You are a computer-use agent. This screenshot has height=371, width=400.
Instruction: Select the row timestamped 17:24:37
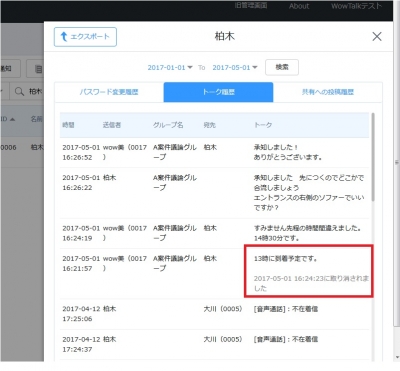pyautogui.click(x=215, y=344)
